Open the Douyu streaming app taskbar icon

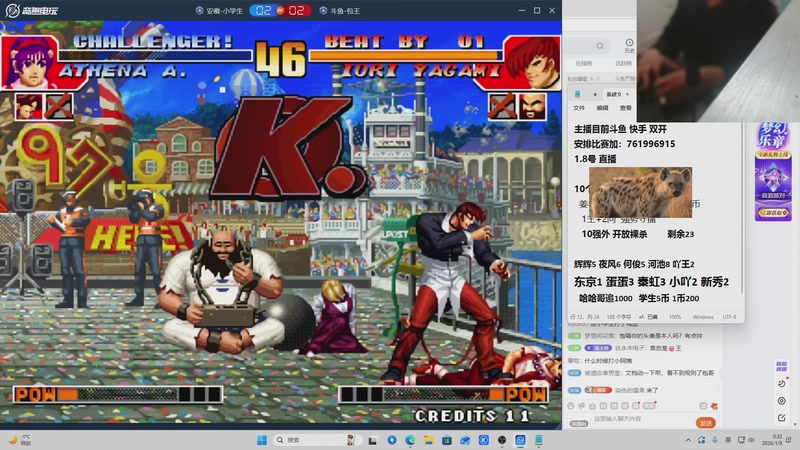pyautogui.click(x=520, y=440)
